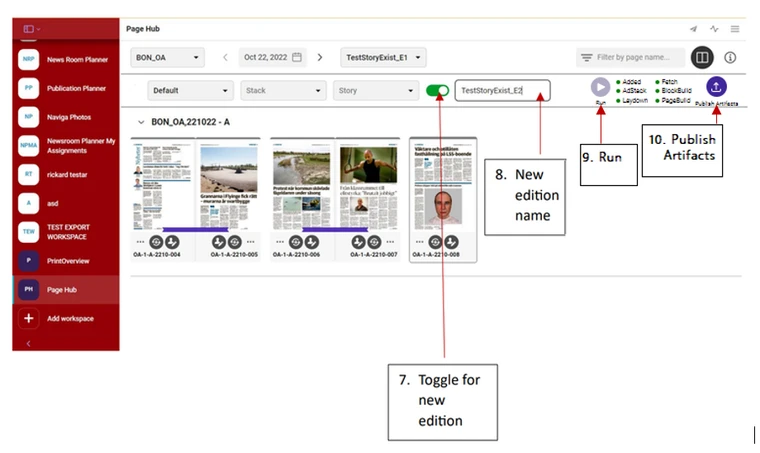Collapse the BON_OA,221022 - A section
The width and height of the screenshot is (760, 453).
pyautogui.click(x=141, y=122)
